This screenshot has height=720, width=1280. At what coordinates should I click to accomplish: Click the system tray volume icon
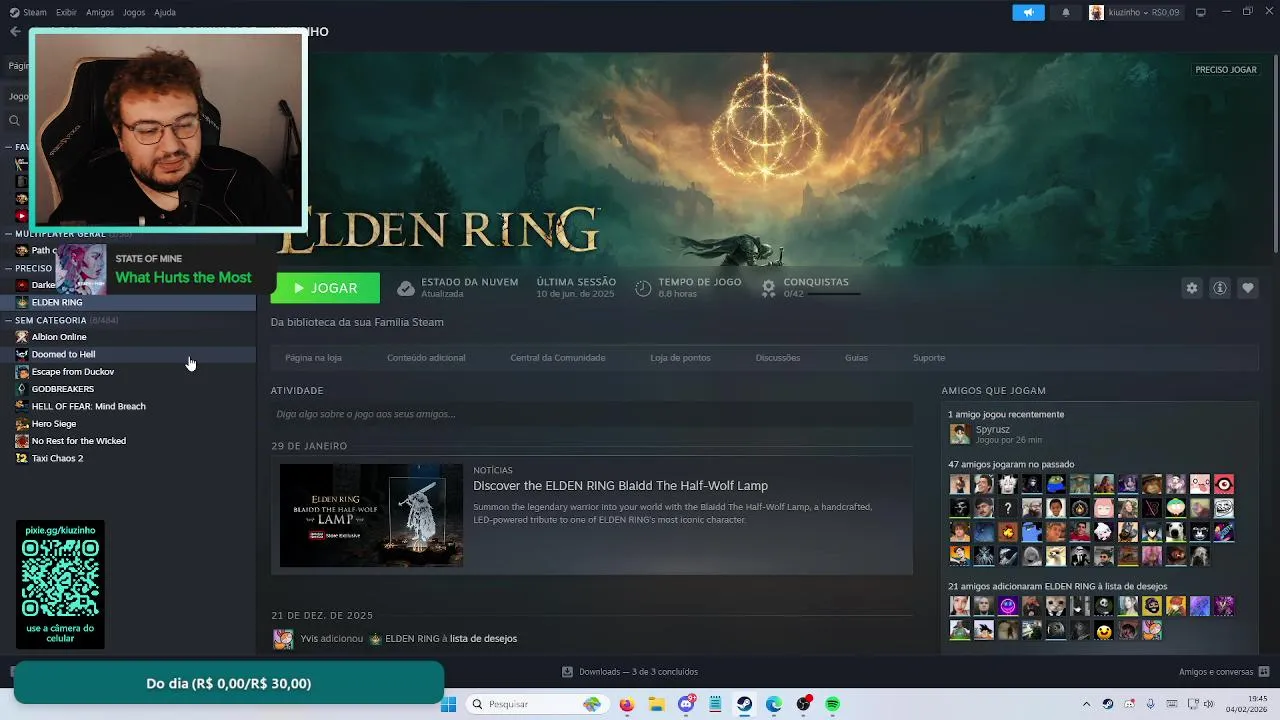coord(1210,704)
